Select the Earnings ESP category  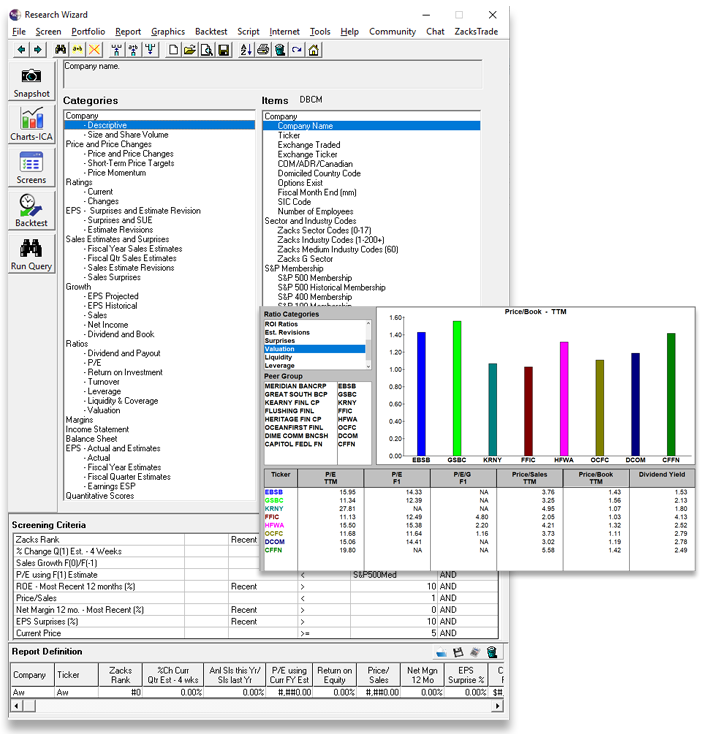click(x=111, y=486)
